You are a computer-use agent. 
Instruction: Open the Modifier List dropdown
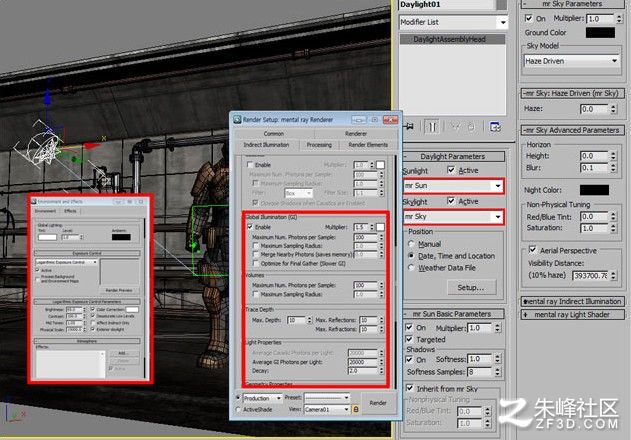tap(454, 22)
